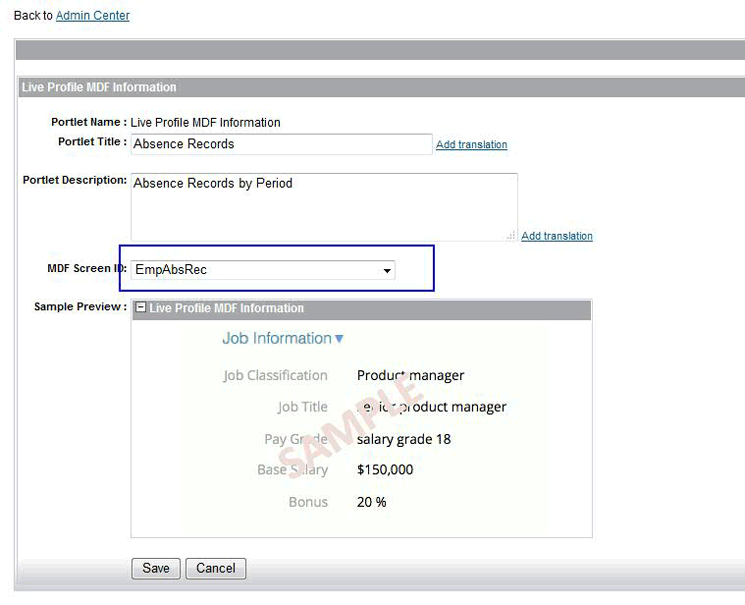Image resolution: width=745 pixels, height=605 pixels.
Task: Click the 20 % bonus value
Action: pyautogui.click(x=371, y=502)
